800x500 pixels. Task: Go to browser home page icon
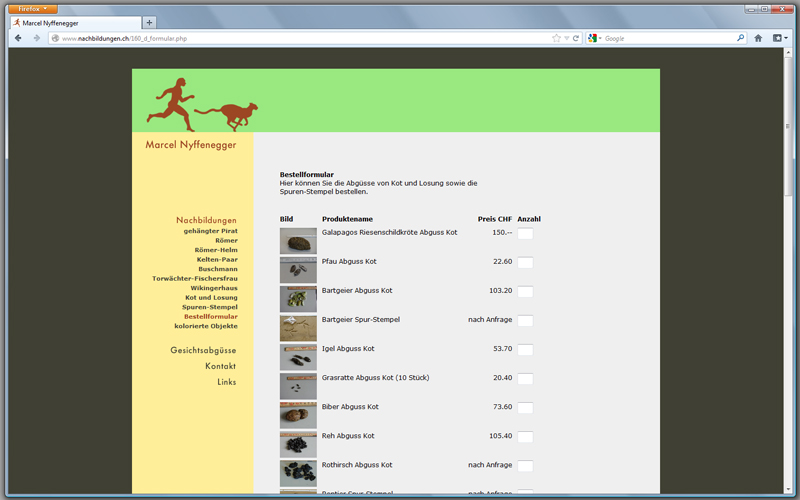[758, 38]
